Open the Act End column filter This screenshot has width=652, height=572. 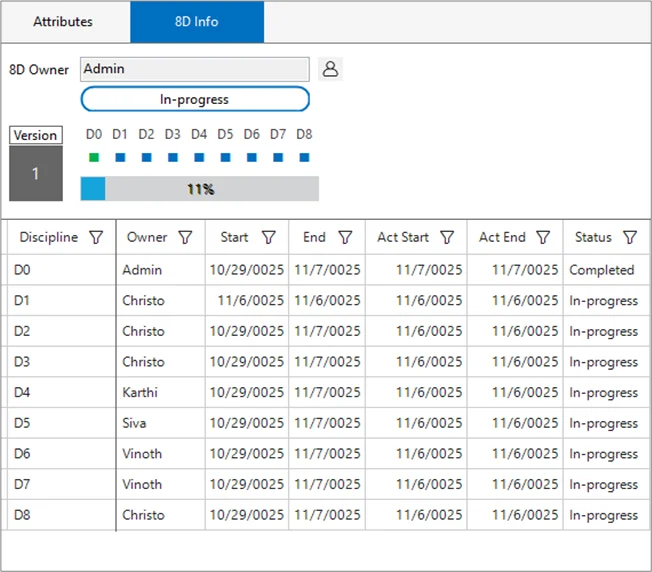pos(543,238)
